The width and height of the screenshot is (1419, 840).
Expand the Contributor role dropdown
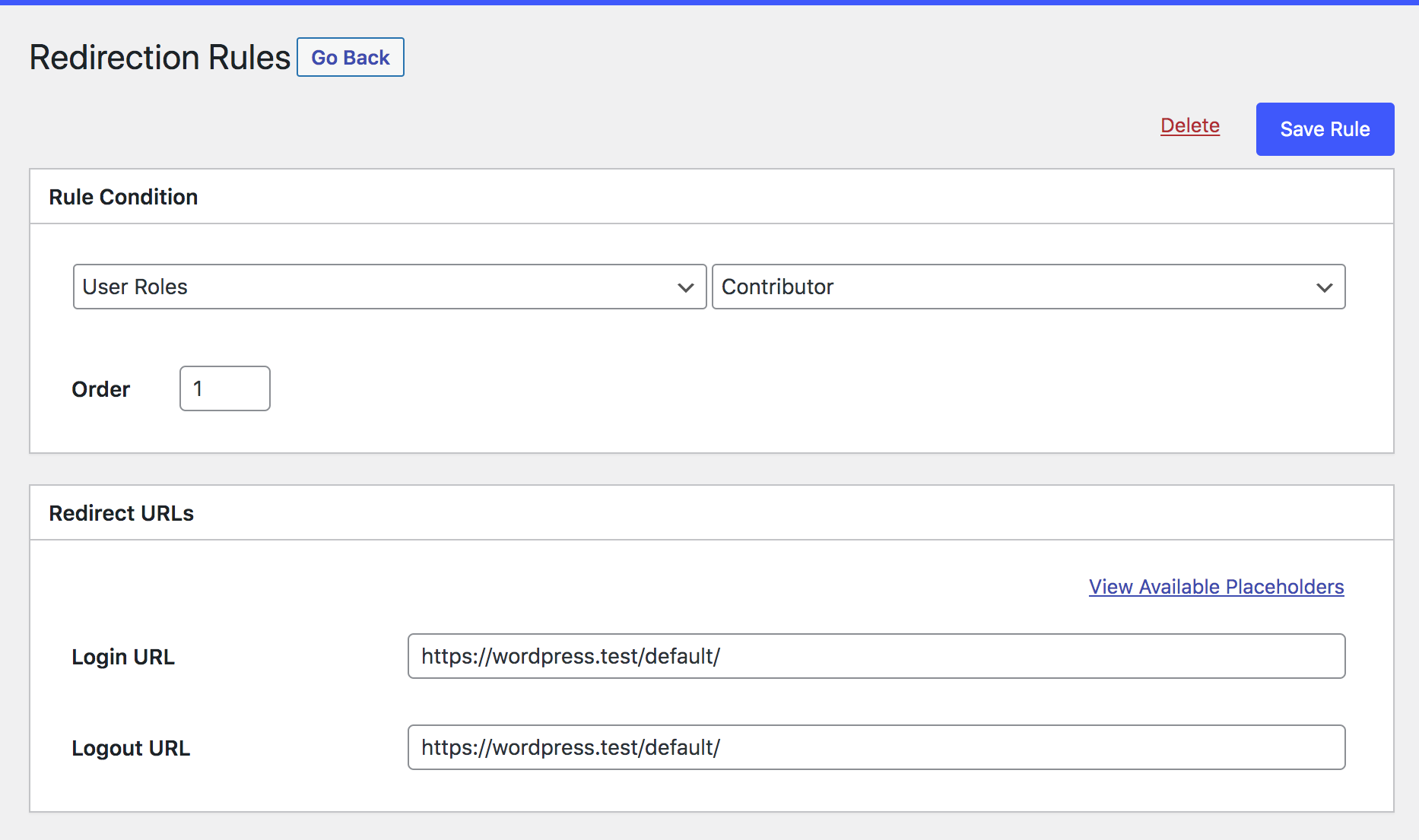(1028, 287)
